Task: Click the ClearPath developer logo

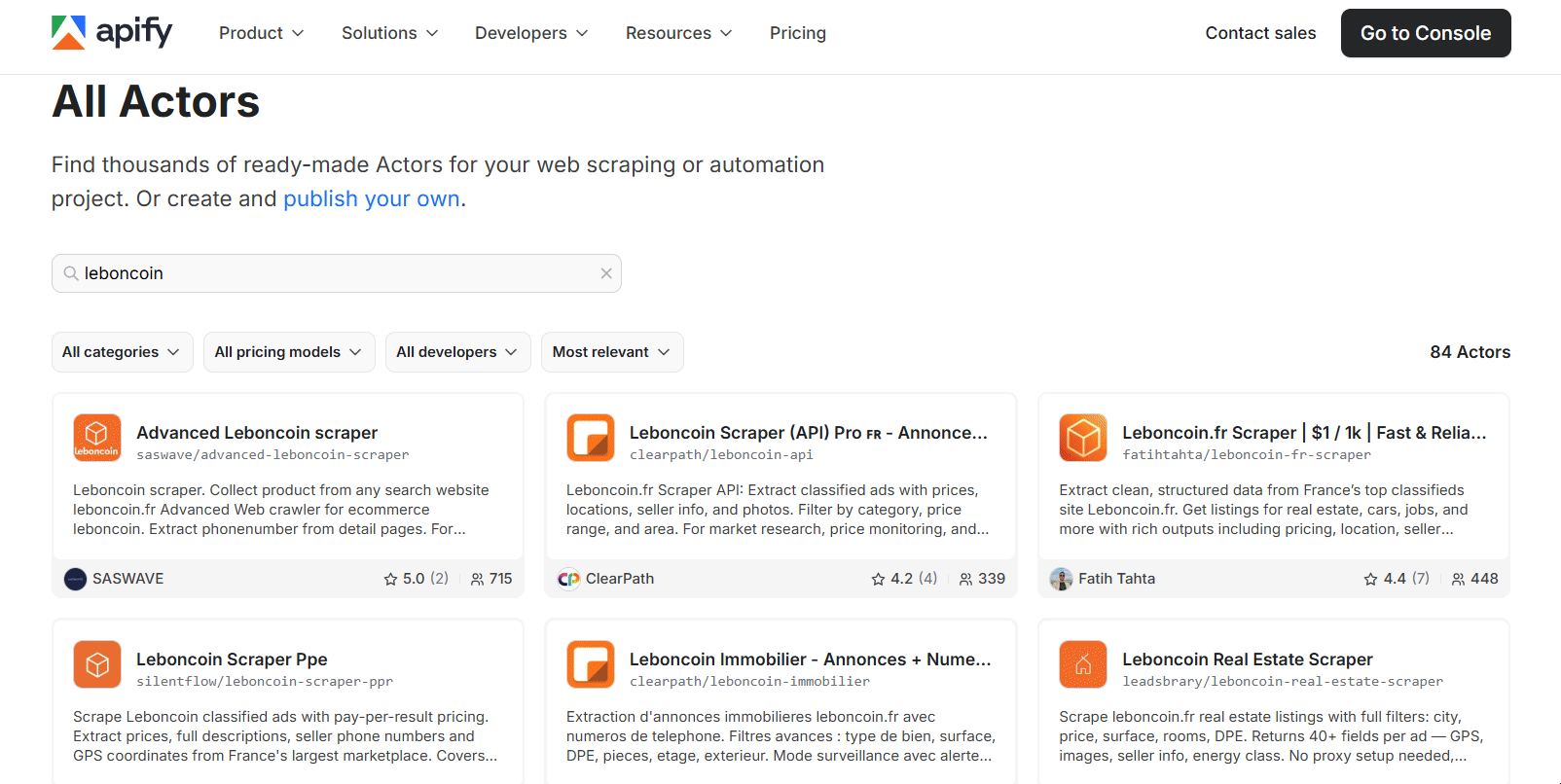Action: click(x=568, y=579)
